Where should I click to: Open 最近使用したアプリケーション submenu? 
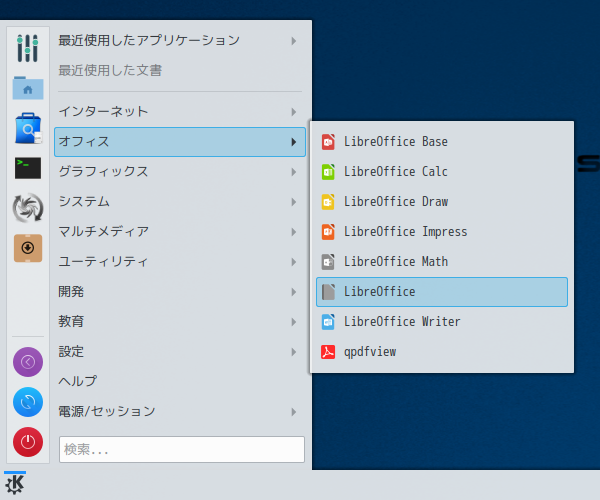point(180,41)
